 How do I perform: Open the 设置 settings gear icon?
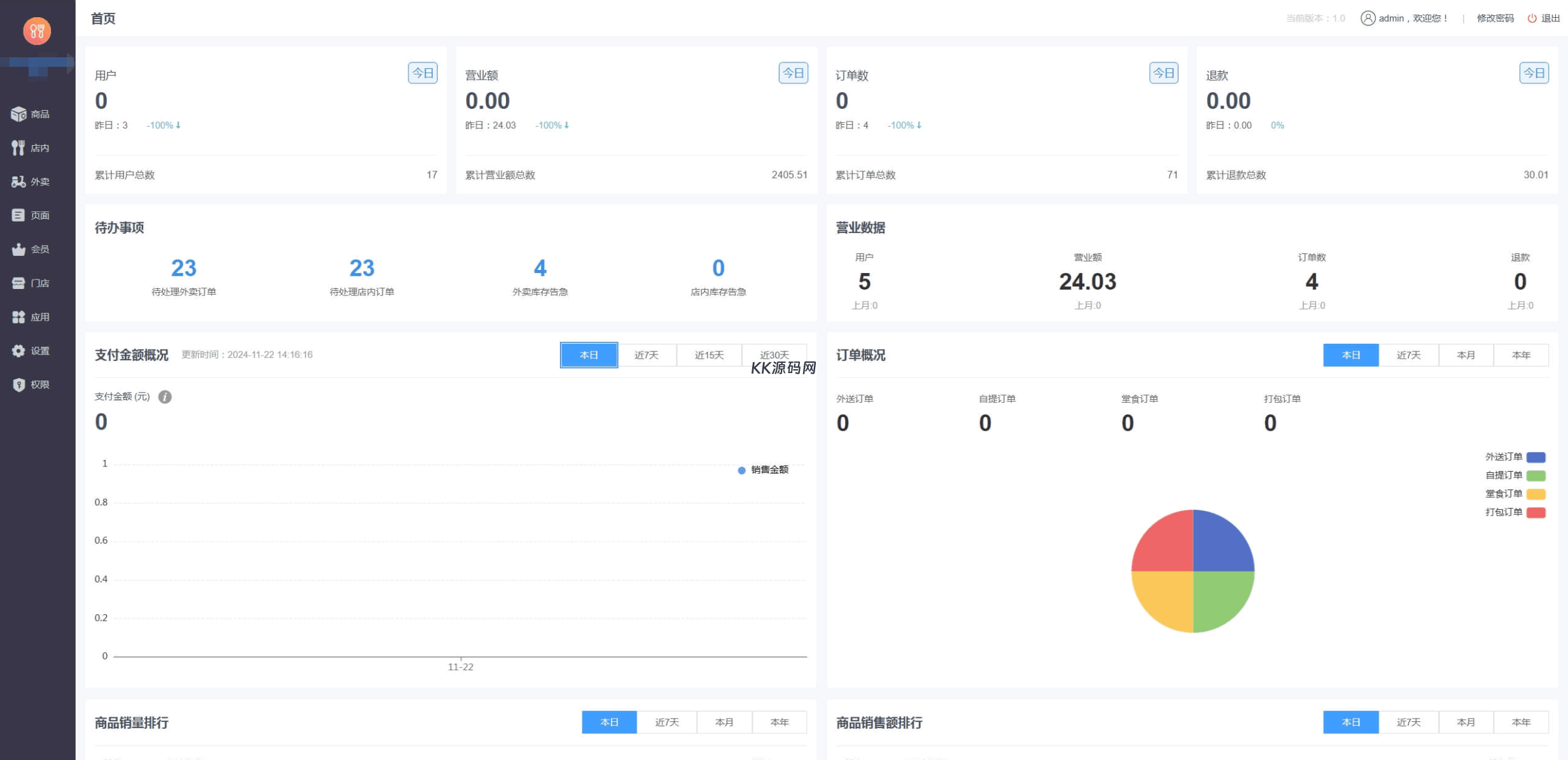coord(18,350)
